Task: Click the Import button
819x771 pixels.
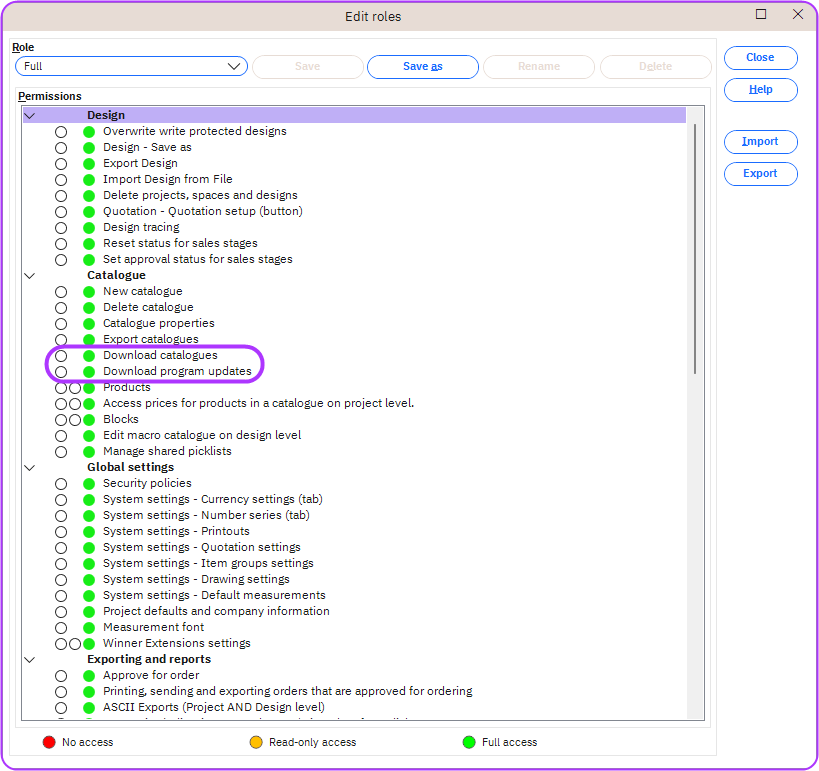Action: [760, 142]
